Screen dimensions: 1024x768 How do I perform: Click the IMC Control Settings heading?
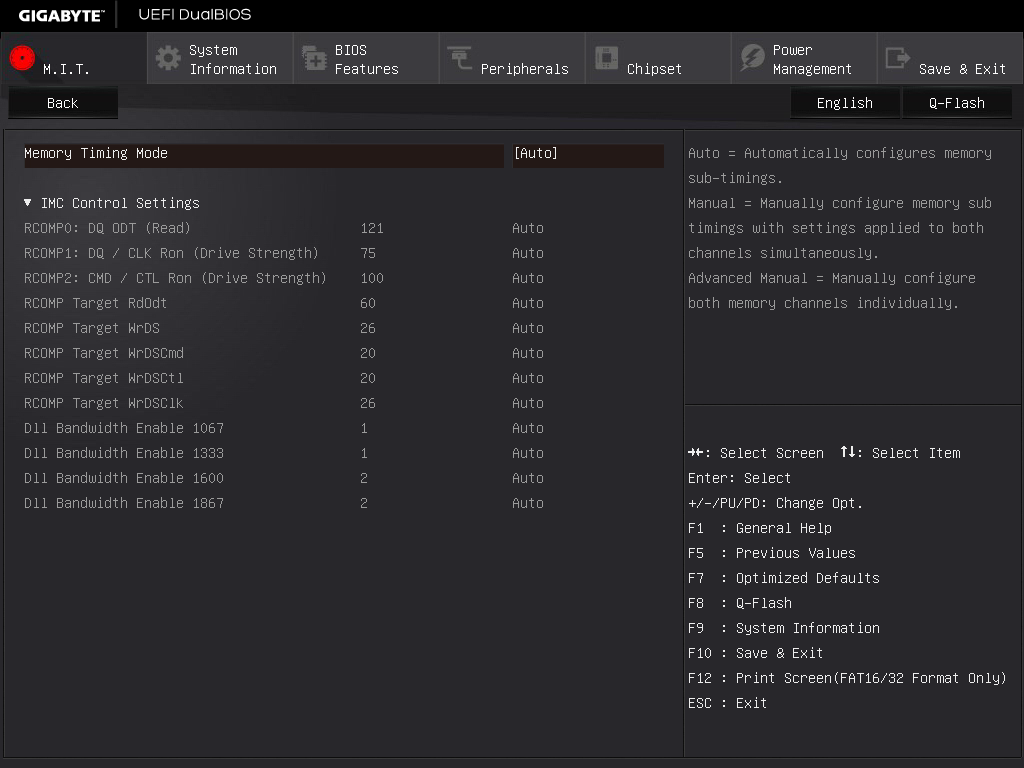tap(120, 203)
